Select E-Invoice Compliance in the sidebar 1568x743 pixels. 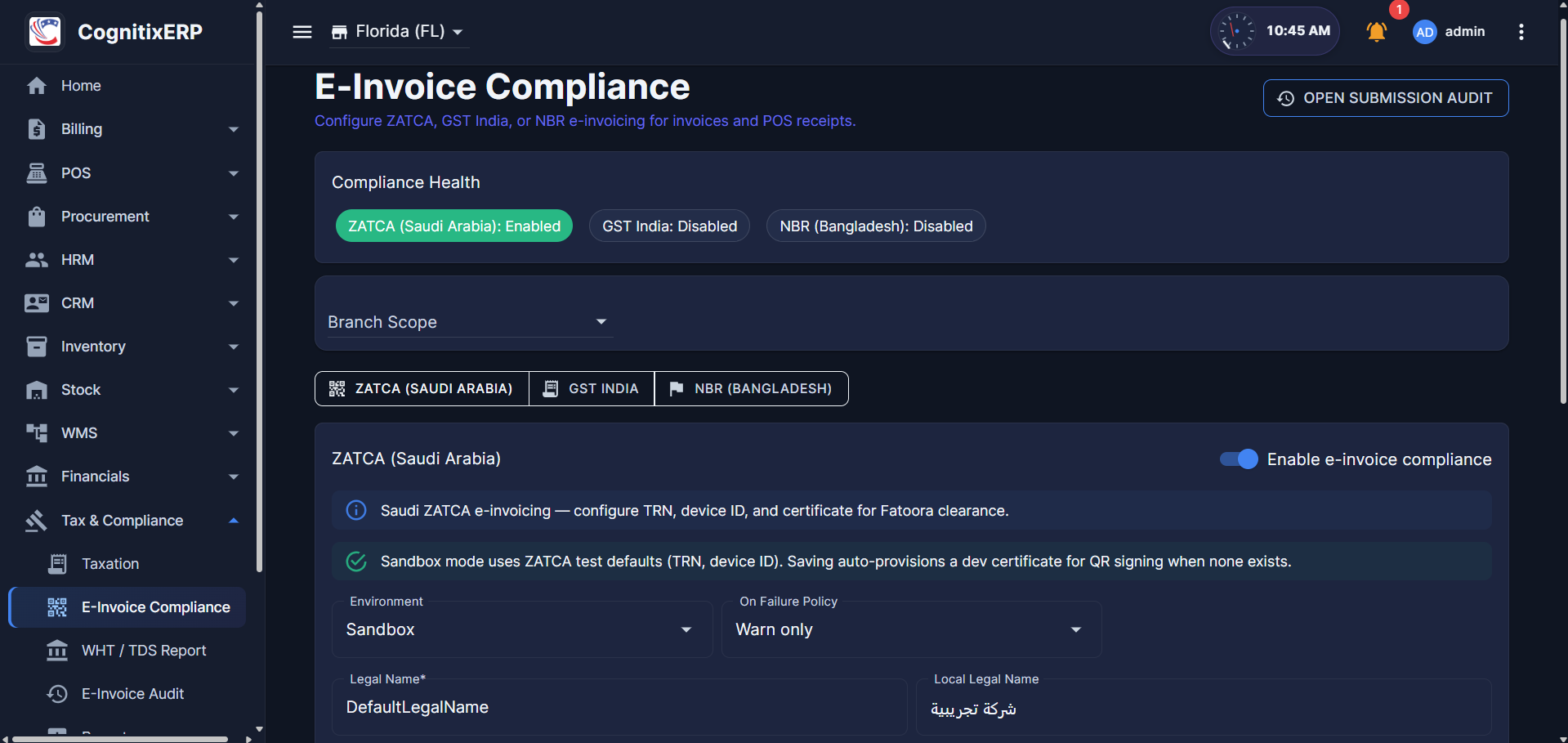pyautogui.click(x=128, y=607)
